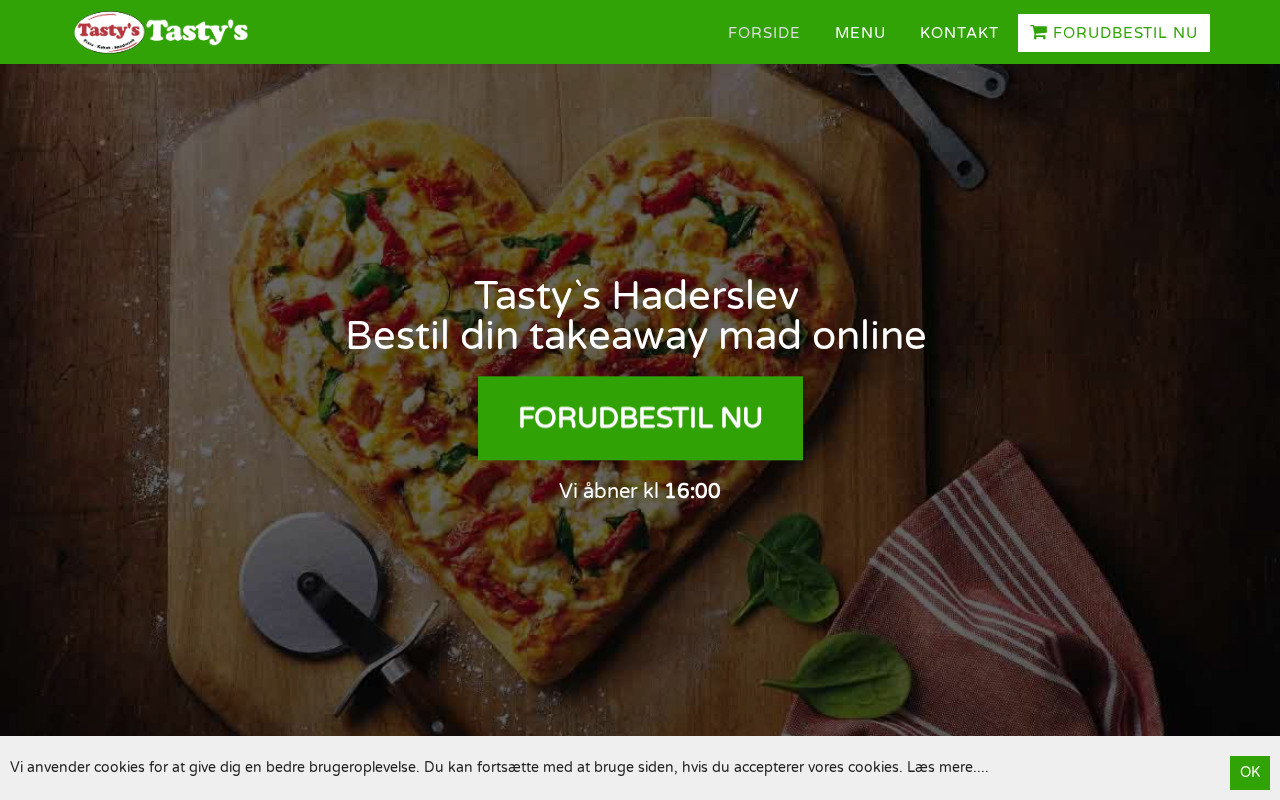The width and height of the screenshot is (1280, 800).
Task: Click the Tasty`s Haderslev heading
Action: pos(636,296)
